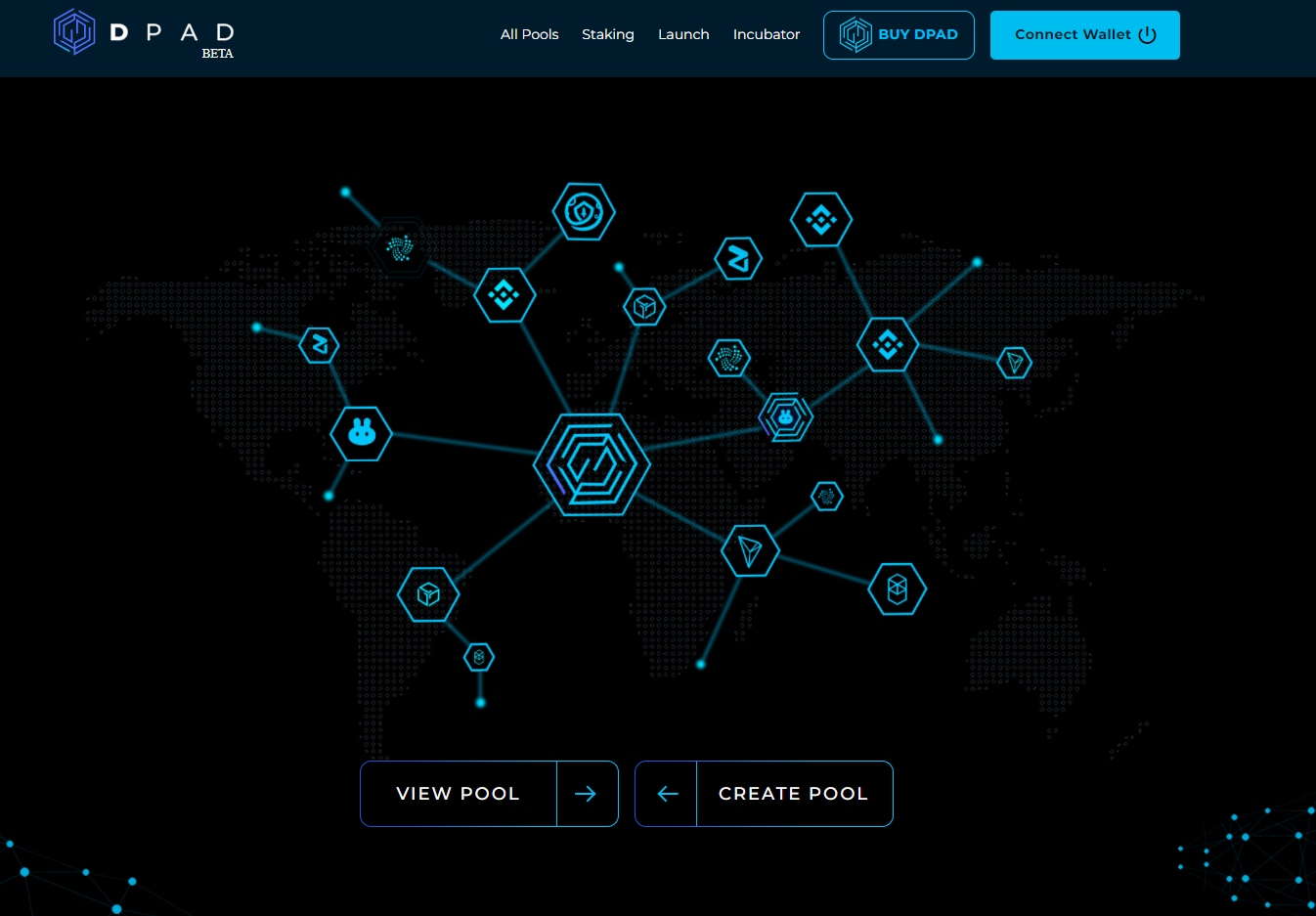The height and width of the screenshot is (916, 1316).
Task: Open the All Pools menu item
Action: coord(529,34)
